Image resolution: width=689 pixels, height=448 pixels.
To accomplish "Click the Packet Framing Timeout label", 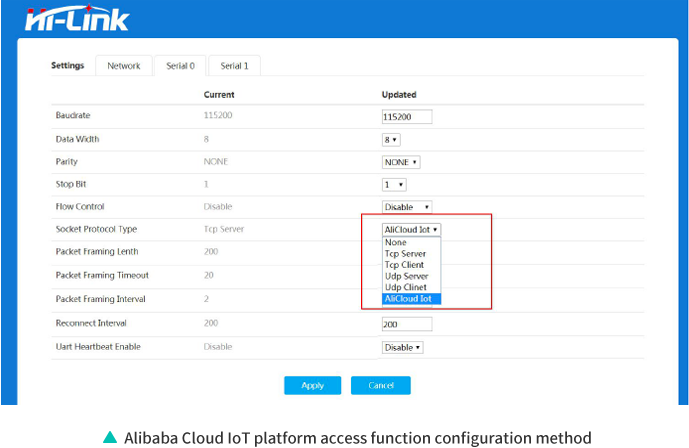I will click(x=102, y=275).
